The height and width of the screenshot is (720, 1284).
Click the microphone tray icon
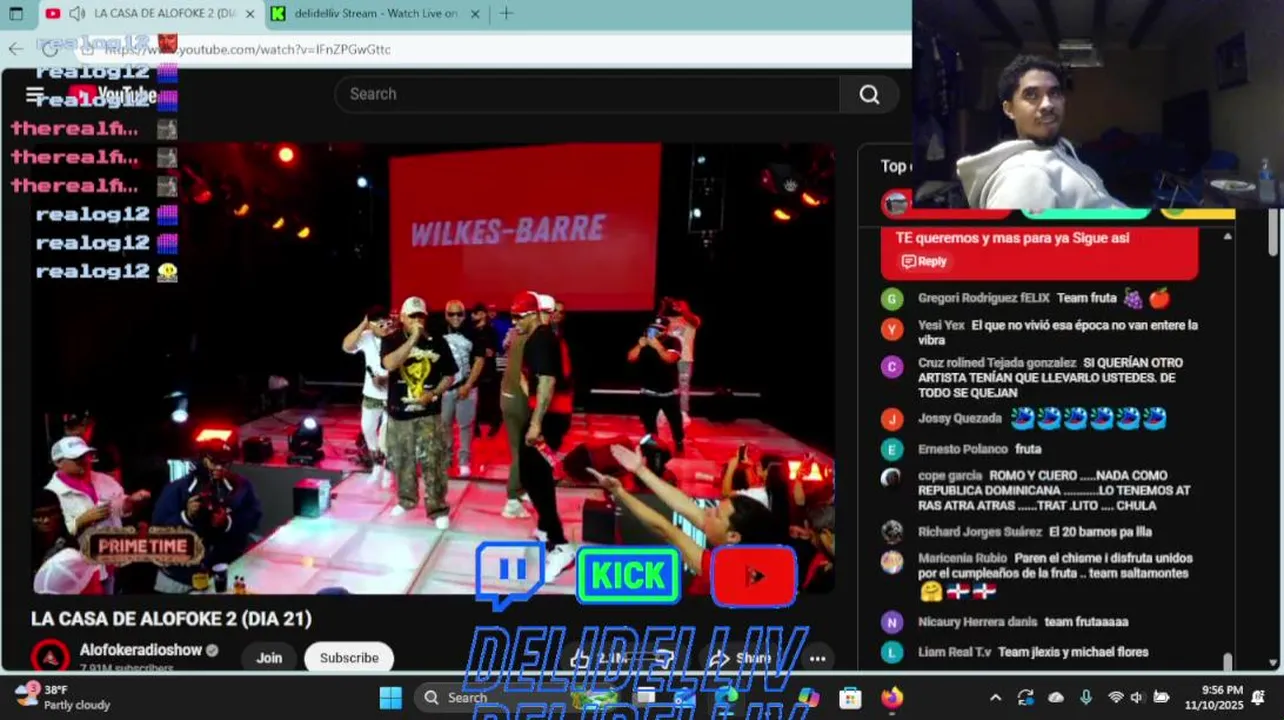tap(1086, 697)
